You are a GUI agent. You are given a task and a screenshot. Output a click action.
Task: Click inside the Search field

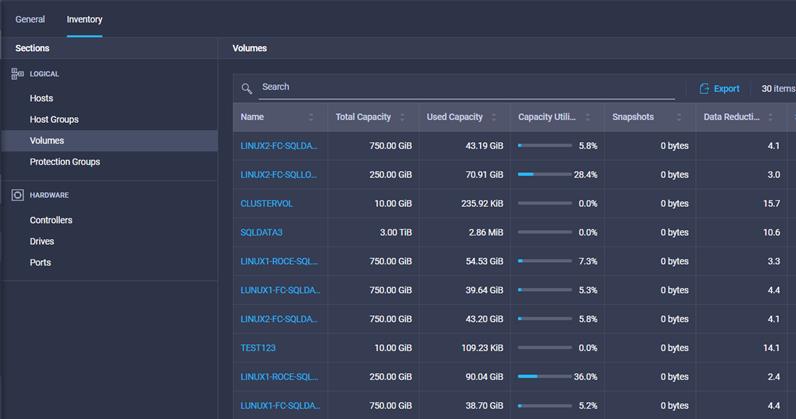[460, 88]
